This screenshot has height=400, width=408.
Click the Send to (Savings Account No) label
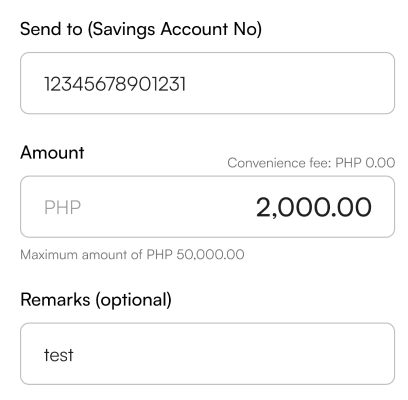(x=141, y=29)
